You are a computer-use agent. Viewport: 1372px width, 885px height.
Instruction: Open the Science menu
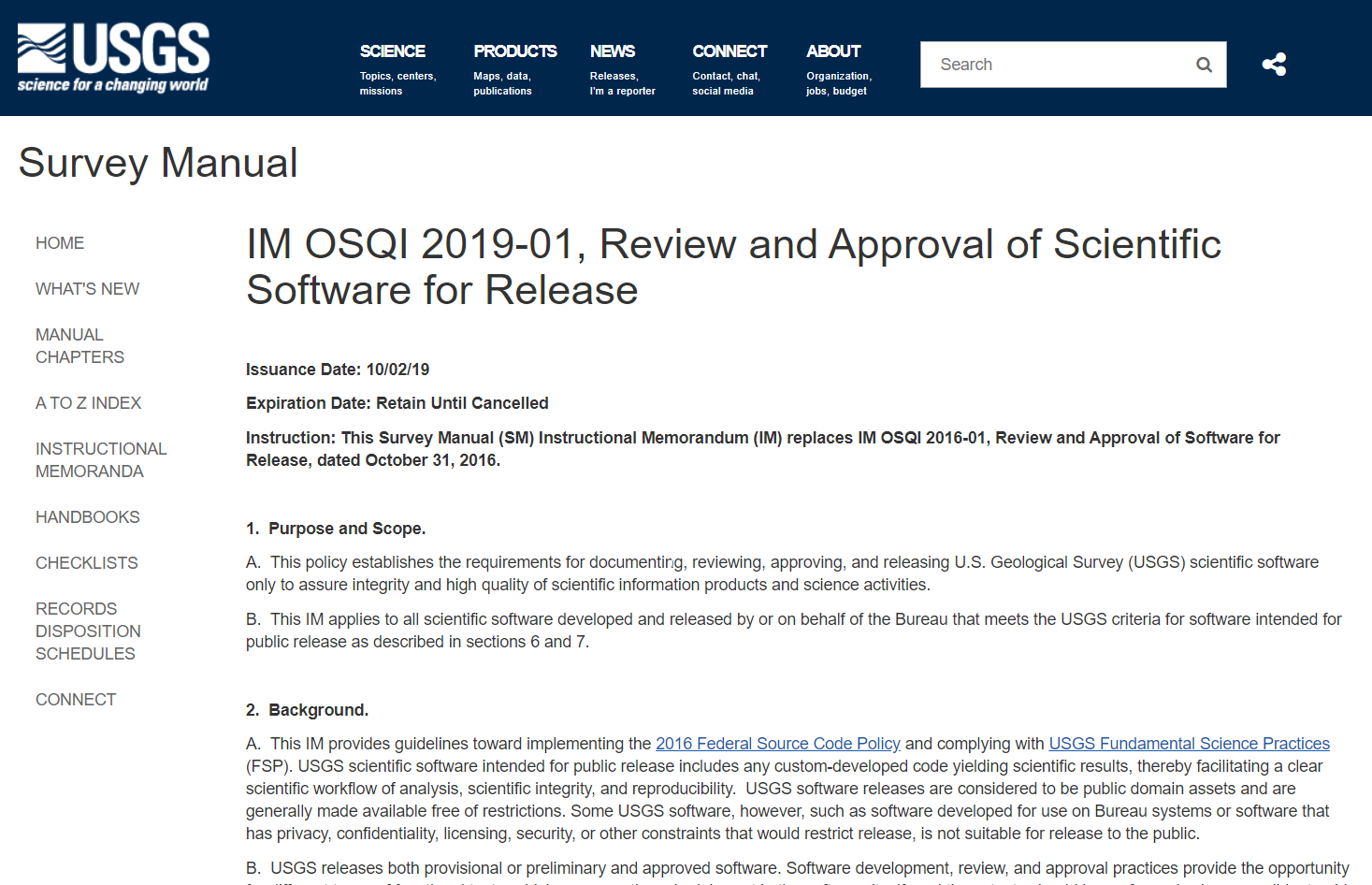point(392,51)
